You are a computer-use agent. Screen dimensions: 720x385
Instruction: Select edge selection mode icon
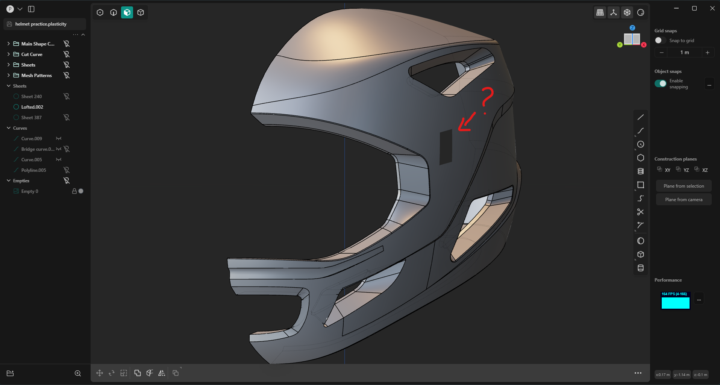point(113,13)
